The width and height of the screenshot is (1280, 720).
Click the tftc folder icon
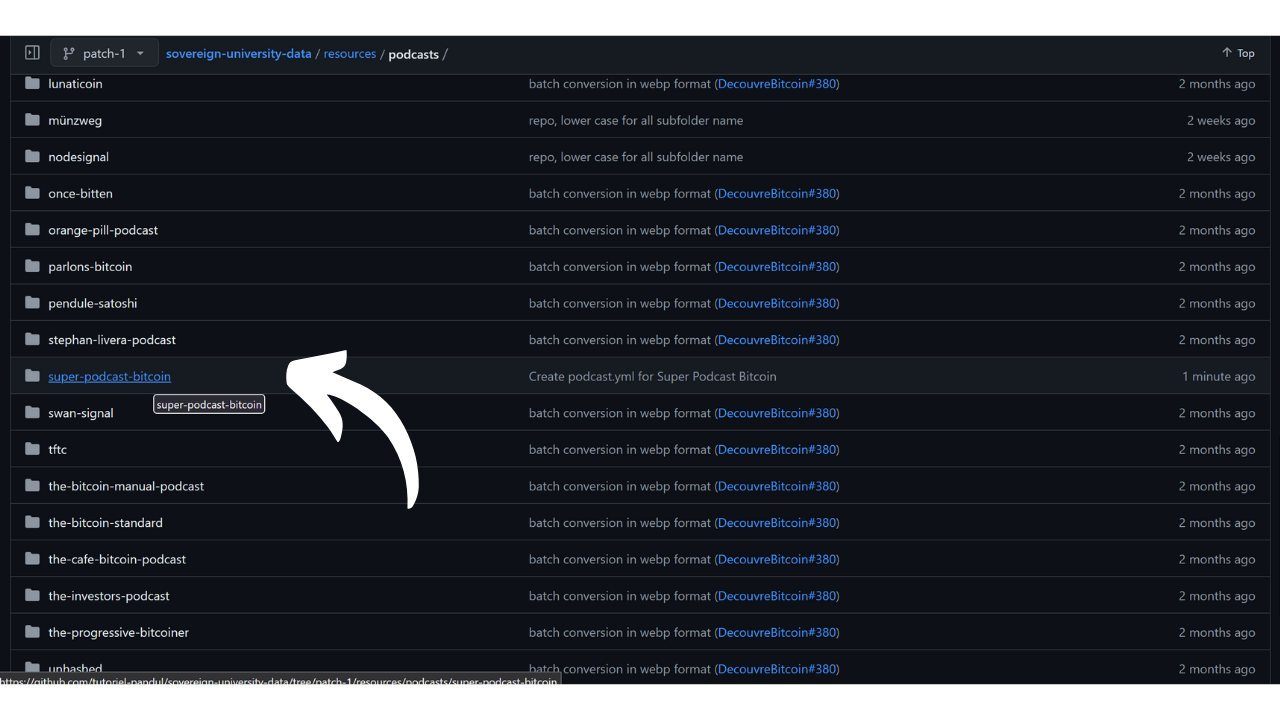click(32, 449)
